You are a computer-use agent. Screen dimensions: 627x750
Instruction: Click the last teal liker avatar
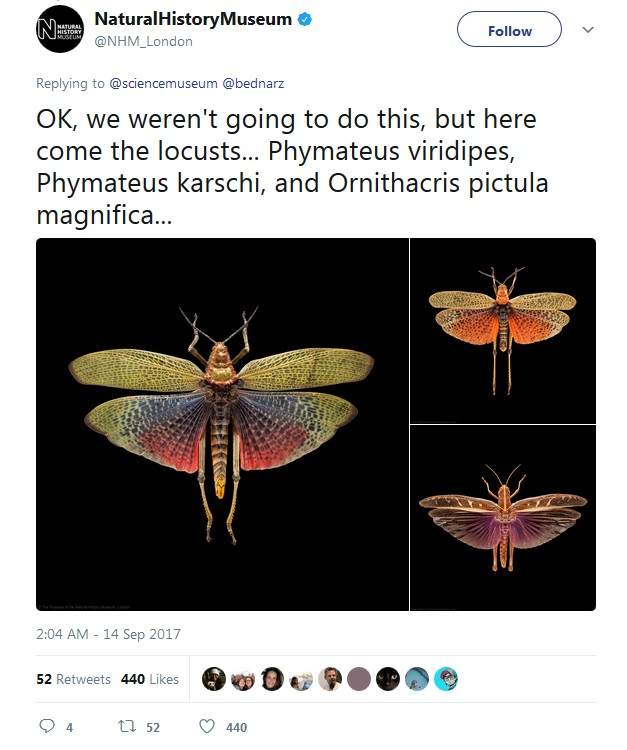click(447, 679)
